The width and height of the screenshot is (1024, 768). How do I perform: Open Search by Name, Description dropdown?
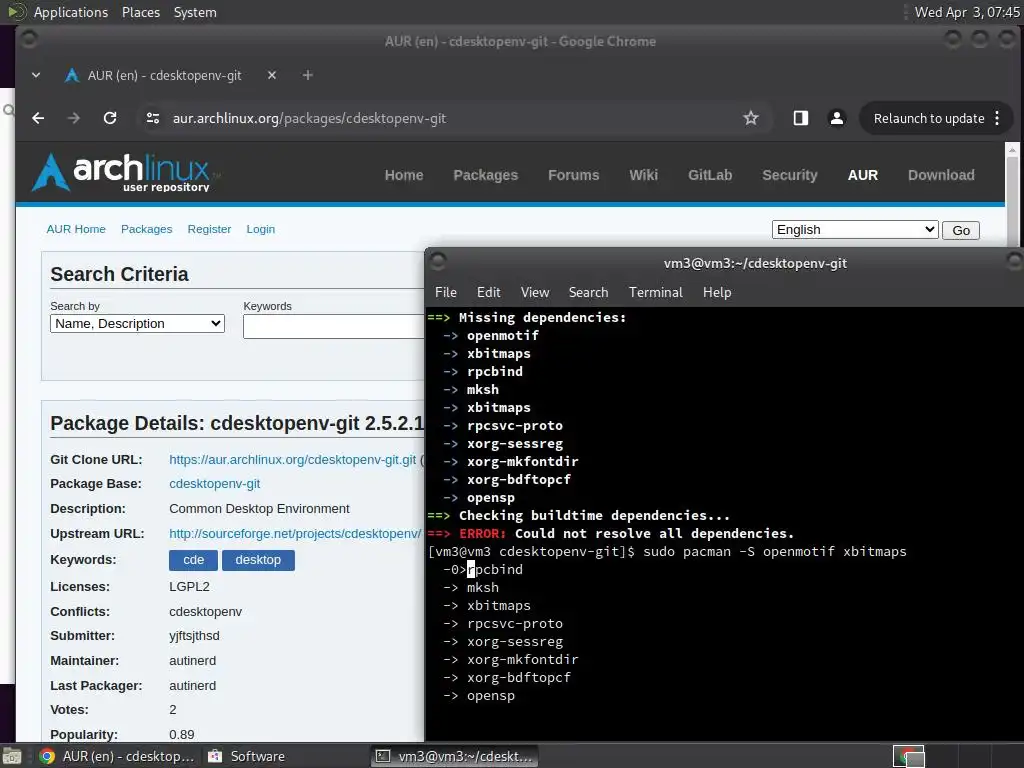[137, 324]
